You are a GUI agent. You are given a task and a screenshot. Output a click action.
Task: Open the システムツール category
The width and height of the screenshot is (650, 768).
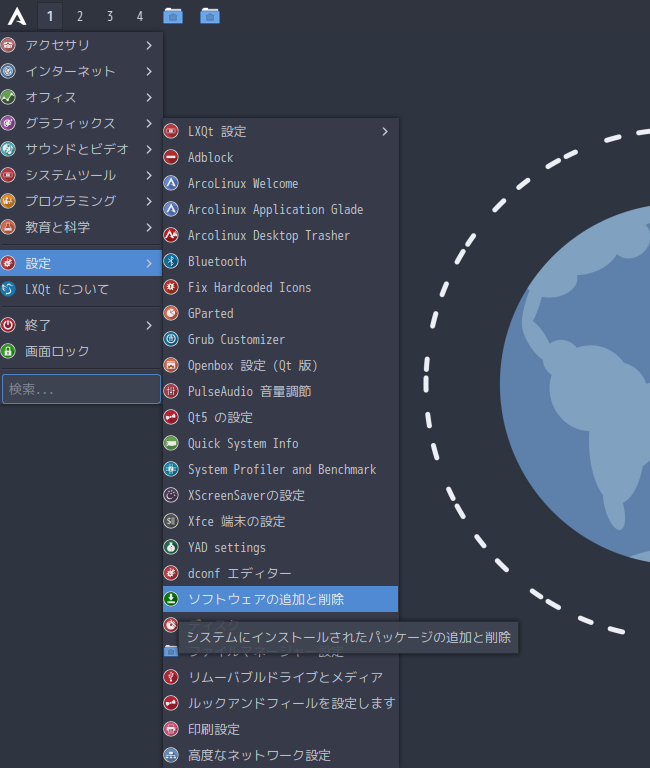click(x=81, y=175)
